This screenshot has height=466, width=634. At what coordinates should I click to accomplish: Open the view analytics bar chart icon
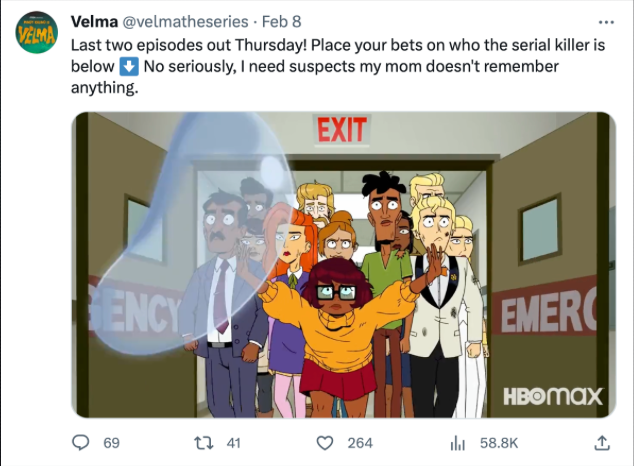(458, 443)
